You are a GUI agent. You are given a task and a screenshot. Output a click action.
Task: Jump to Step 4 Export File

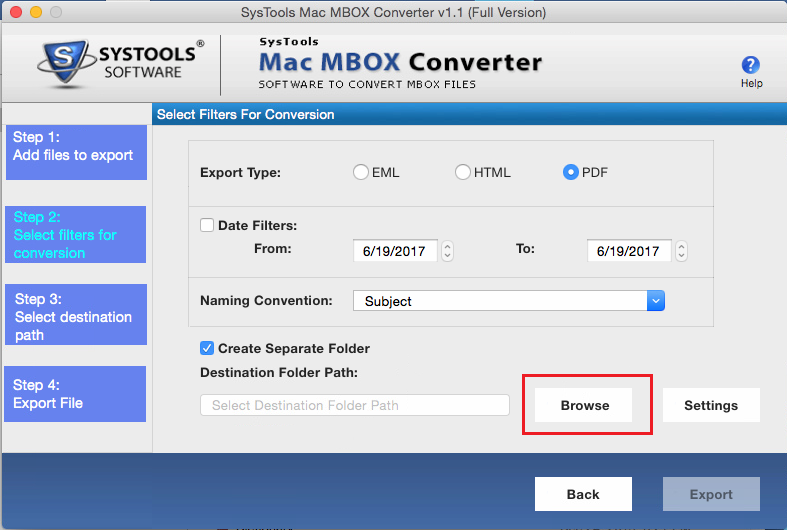click(x=76, y=394)
